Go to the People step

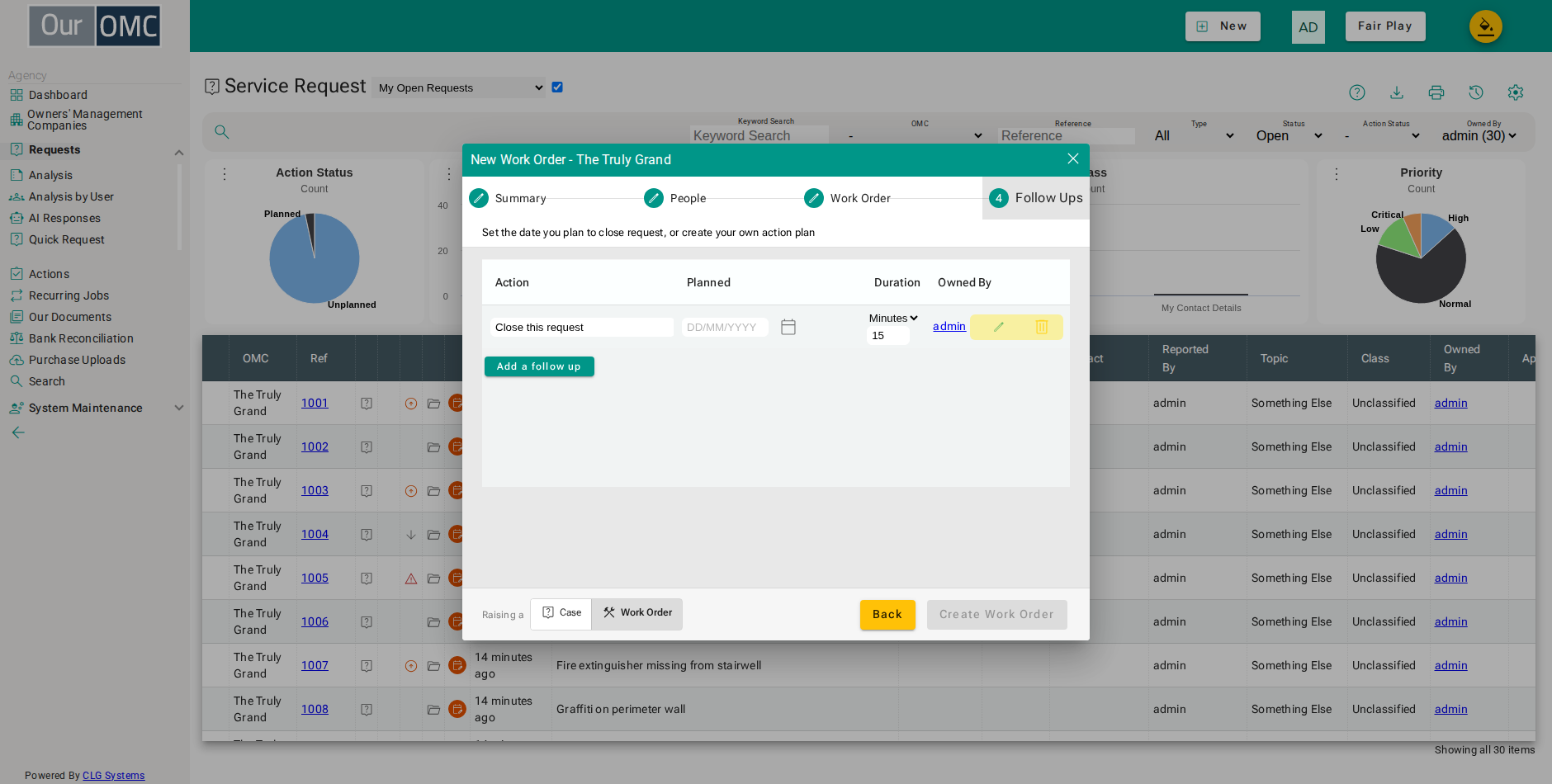click(675, 198)
